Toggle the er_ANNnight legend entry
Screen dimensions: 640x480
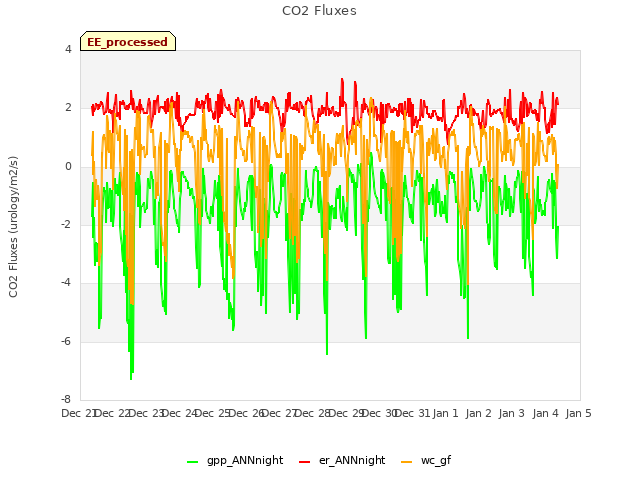[342, 460]
